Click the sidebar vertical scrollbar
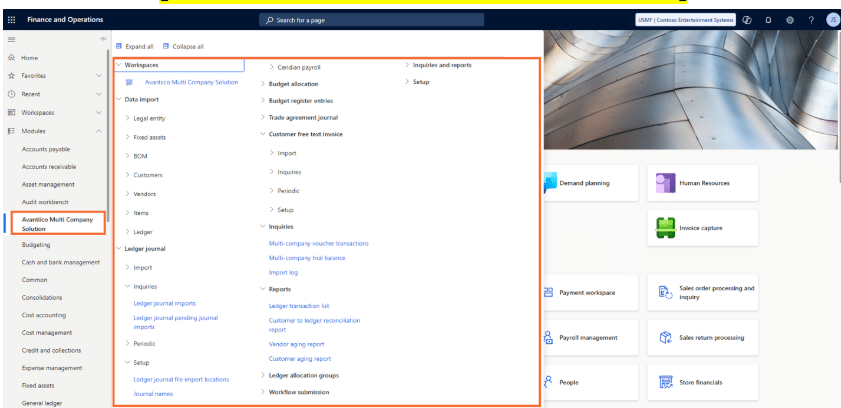This screenshot has height=408, width=841. 108,134
